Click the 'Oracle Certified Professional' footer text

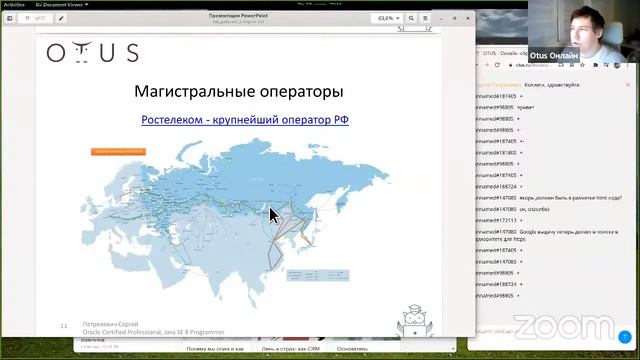[x=153, y=332]
